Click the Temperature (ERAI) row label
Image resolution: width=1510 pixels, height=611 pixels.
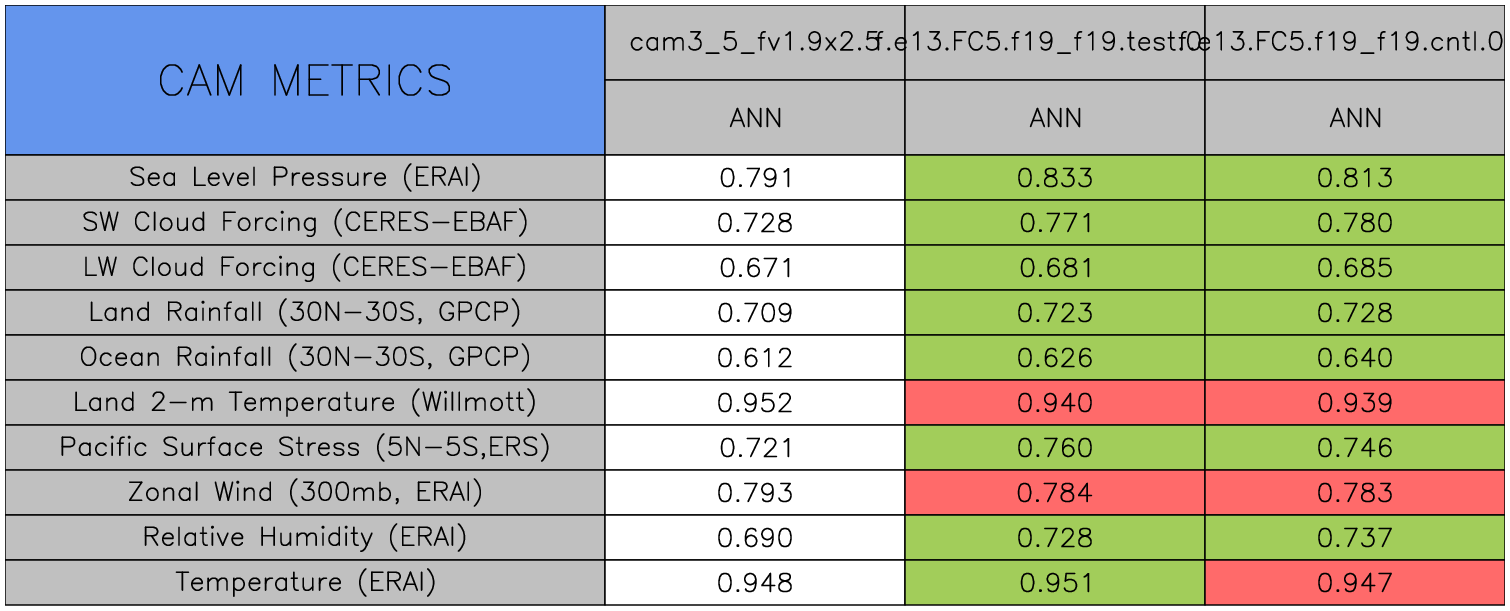tap(305, 583)
